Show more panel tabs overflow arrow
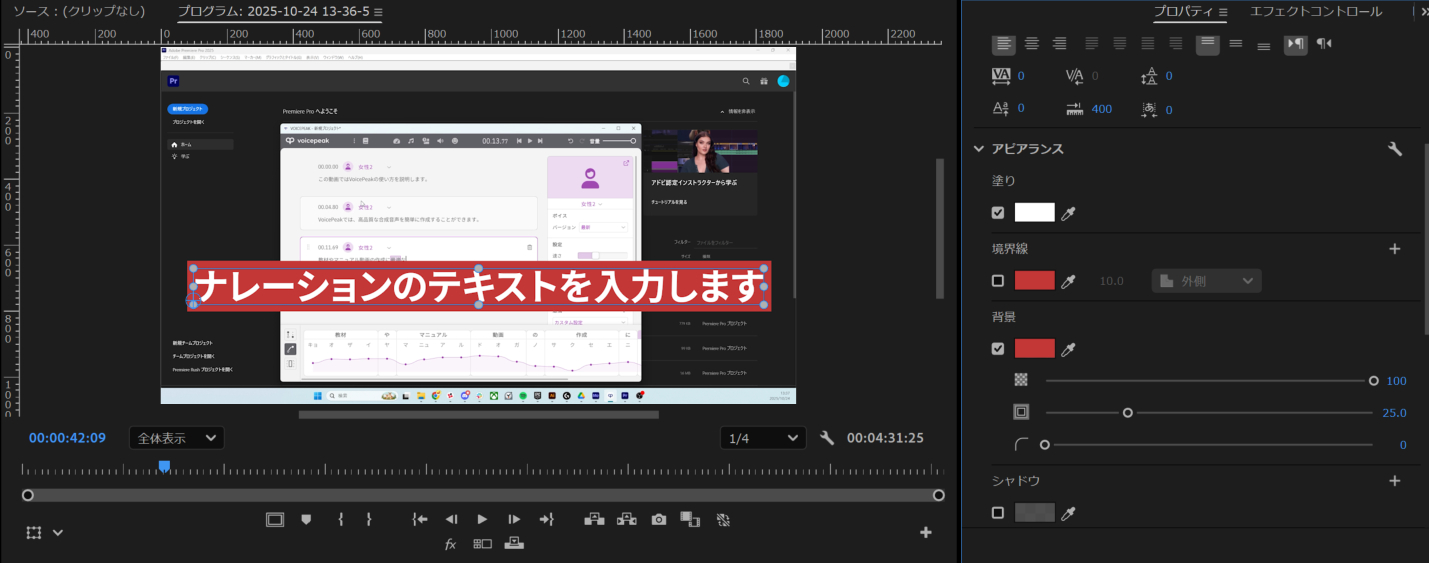Viewport: 1429px width, 563px height. pyautogui.click(x=1425, y=12)
